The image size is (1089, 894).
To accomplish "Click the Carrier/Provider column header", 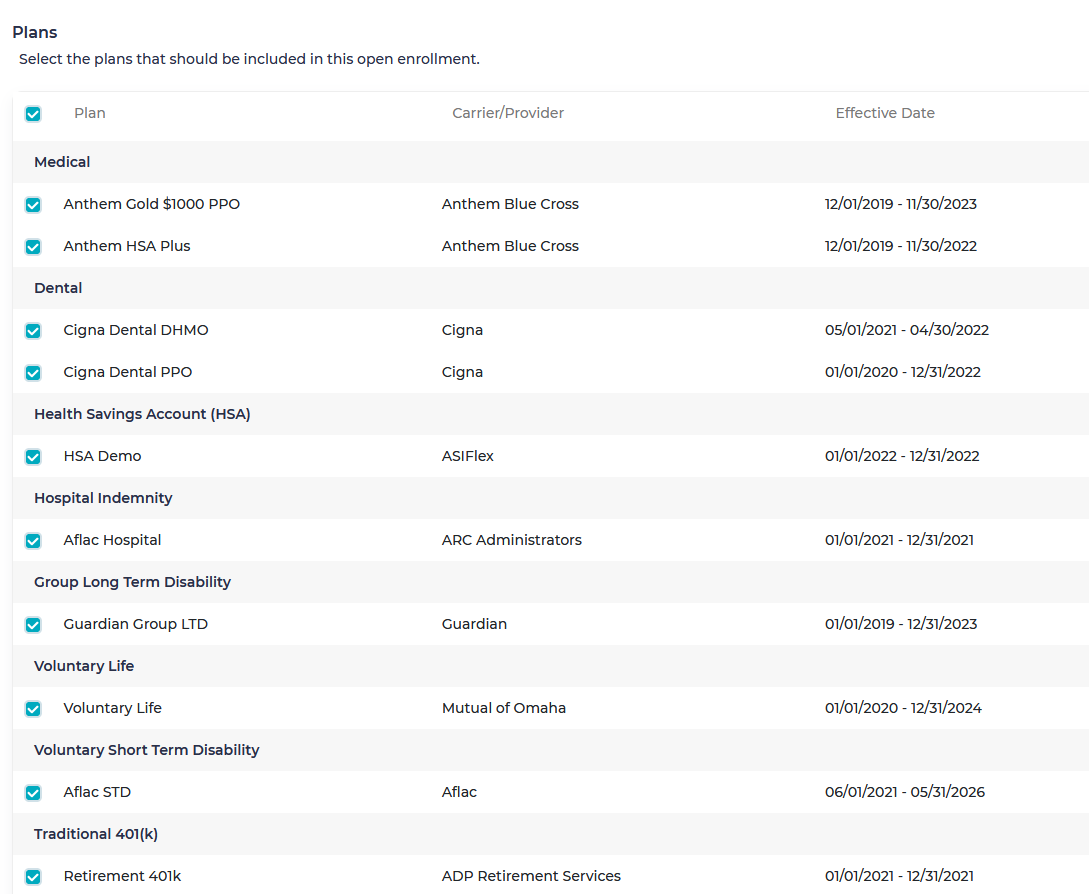I will point(507,113).
